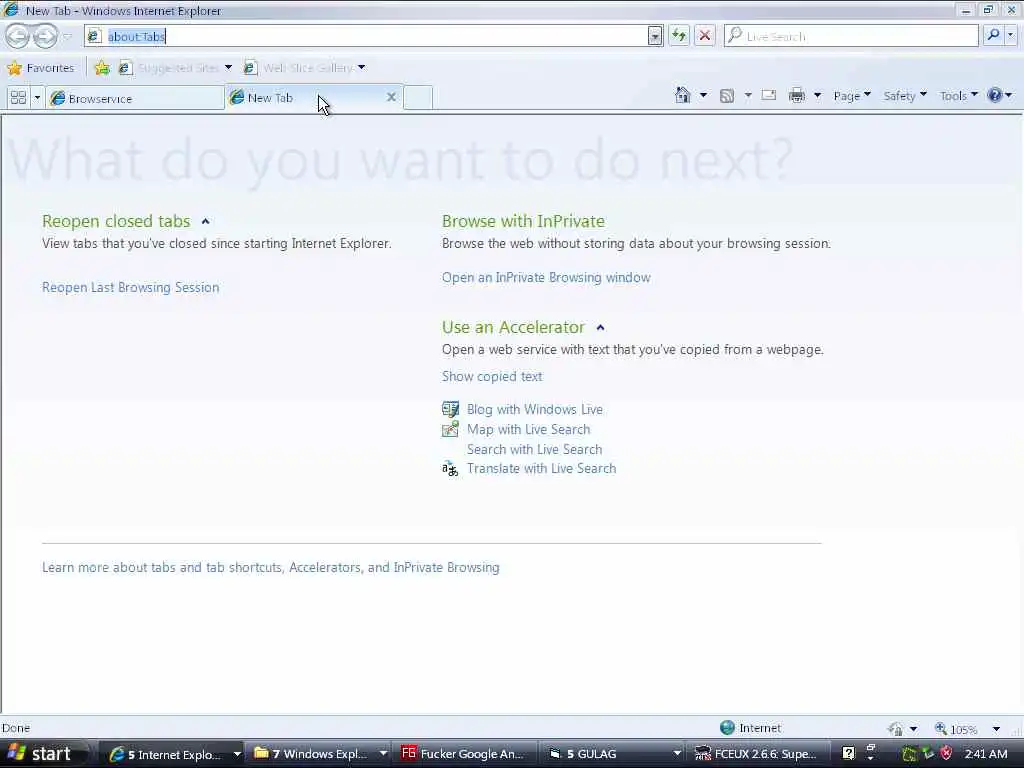The width and height of the screenshot is (1024, 768).
Task: Click Search with Live Search link
Action: (534, 449)
